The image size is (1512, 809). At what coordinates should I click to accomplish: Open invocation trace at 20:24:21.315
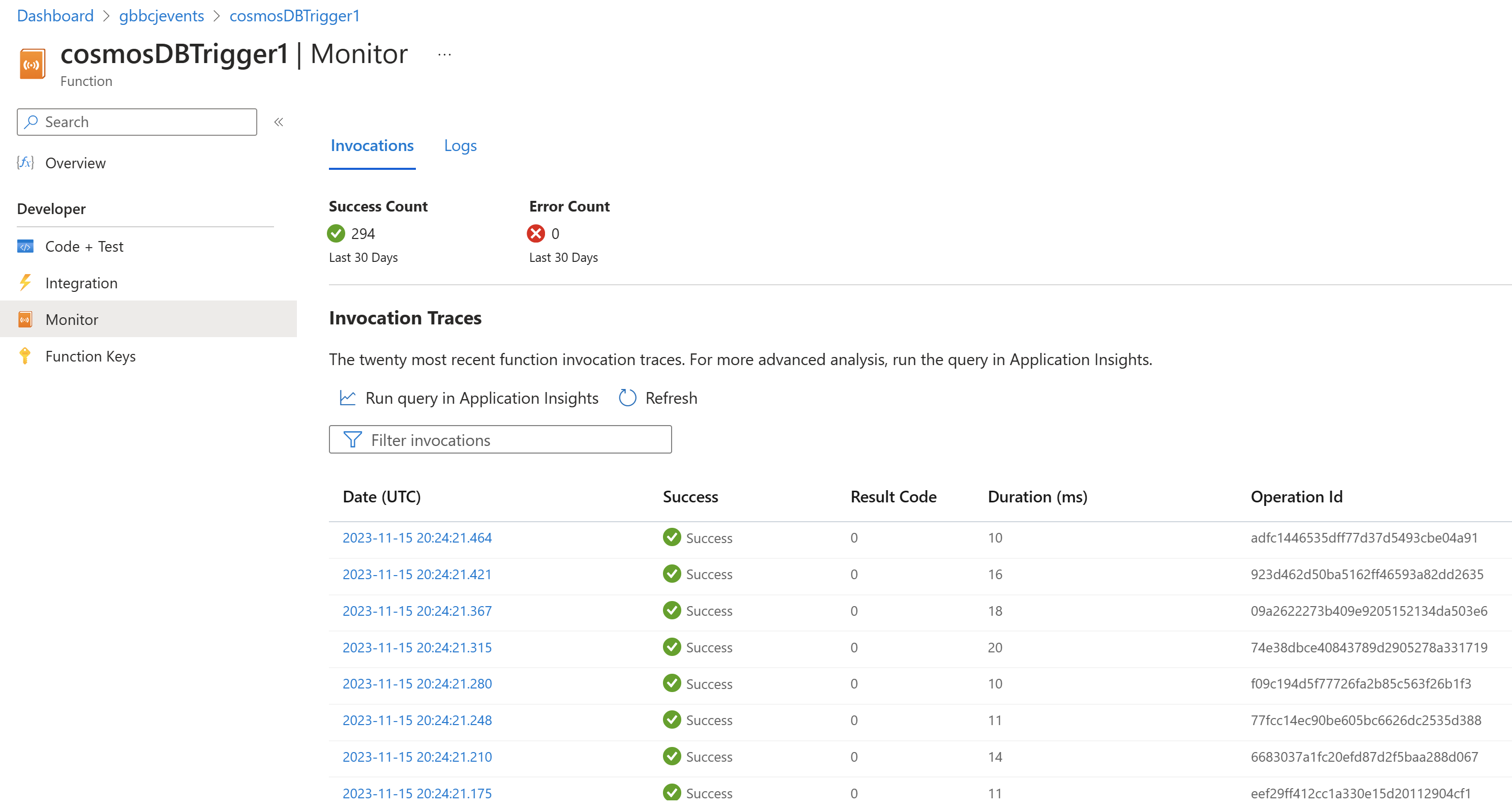coord(417,647)
